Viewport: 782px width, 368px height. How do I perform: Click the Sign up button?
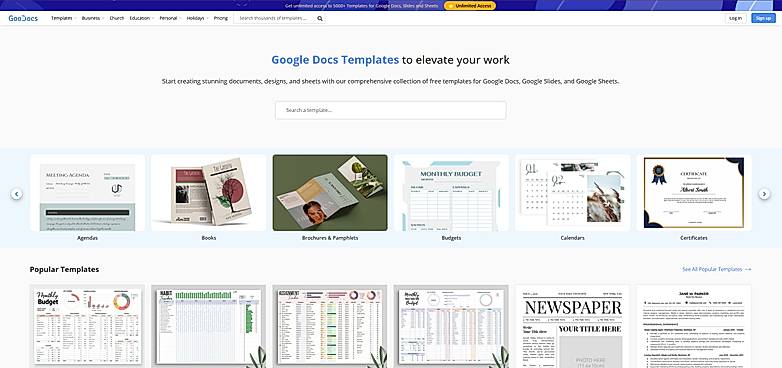tap(763, 18)
